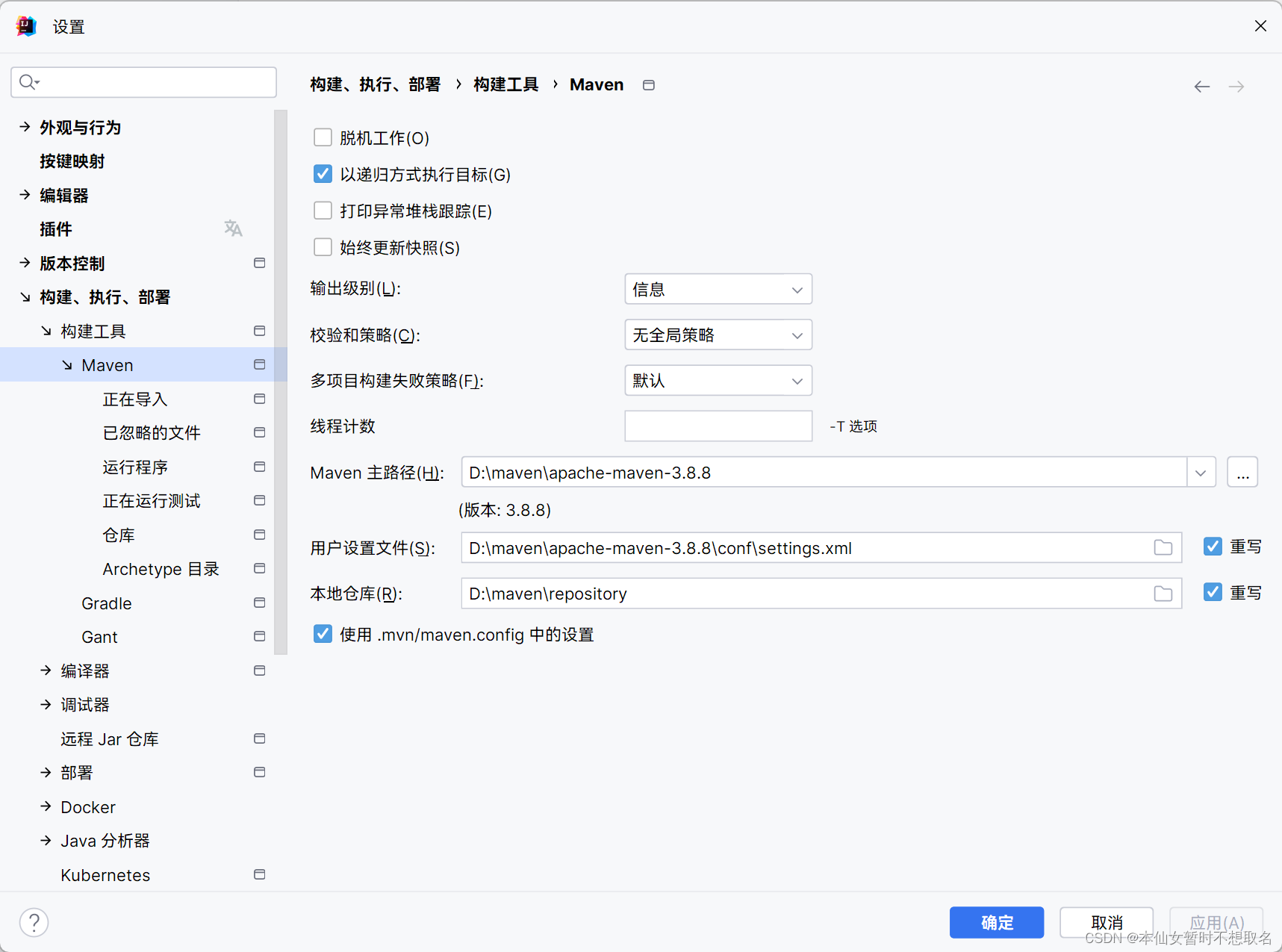Go forward with the right arrow

[x=1236, y=87]
